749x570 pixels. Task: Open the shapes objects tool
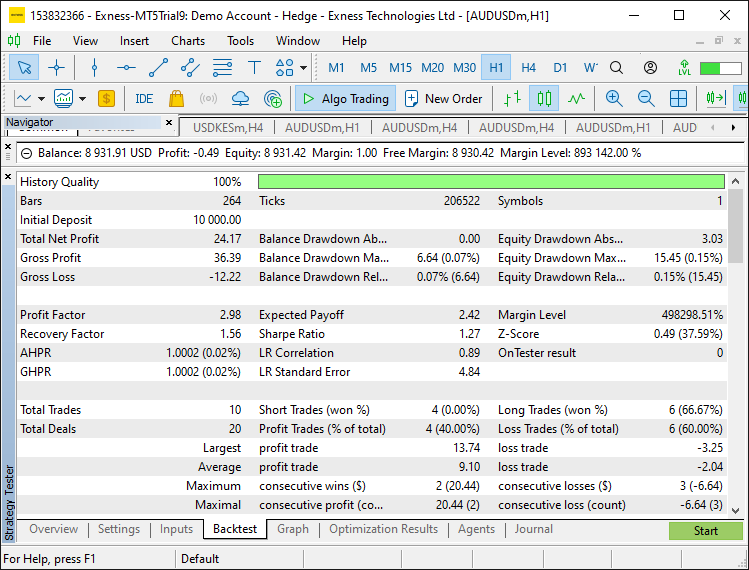coord(285,67)
